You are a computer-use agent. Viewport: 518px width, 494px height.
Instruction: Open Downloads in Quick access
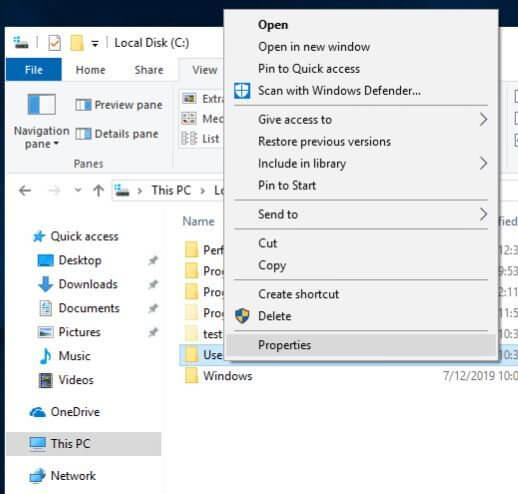coord(88,284)
